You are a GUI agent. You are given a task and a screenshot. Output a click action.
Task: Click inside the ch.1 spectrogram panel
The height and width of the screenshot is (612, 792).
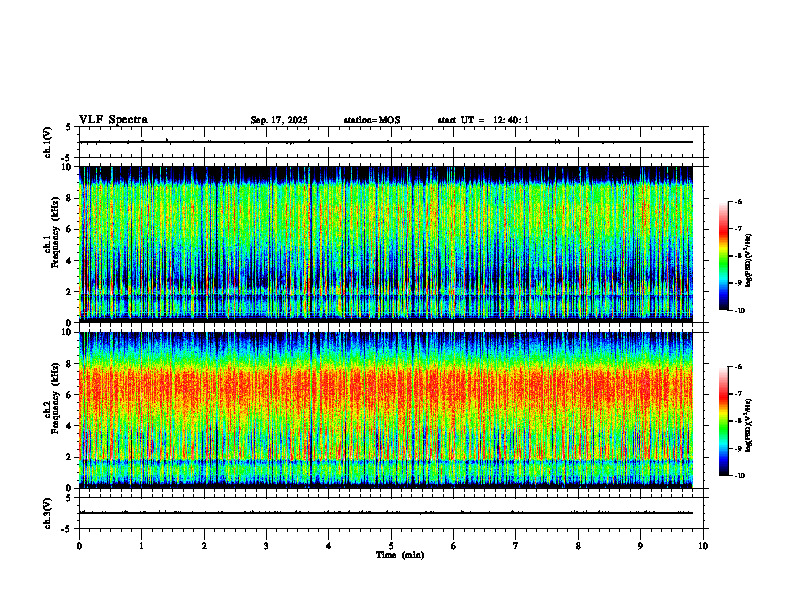click(386, 244)
